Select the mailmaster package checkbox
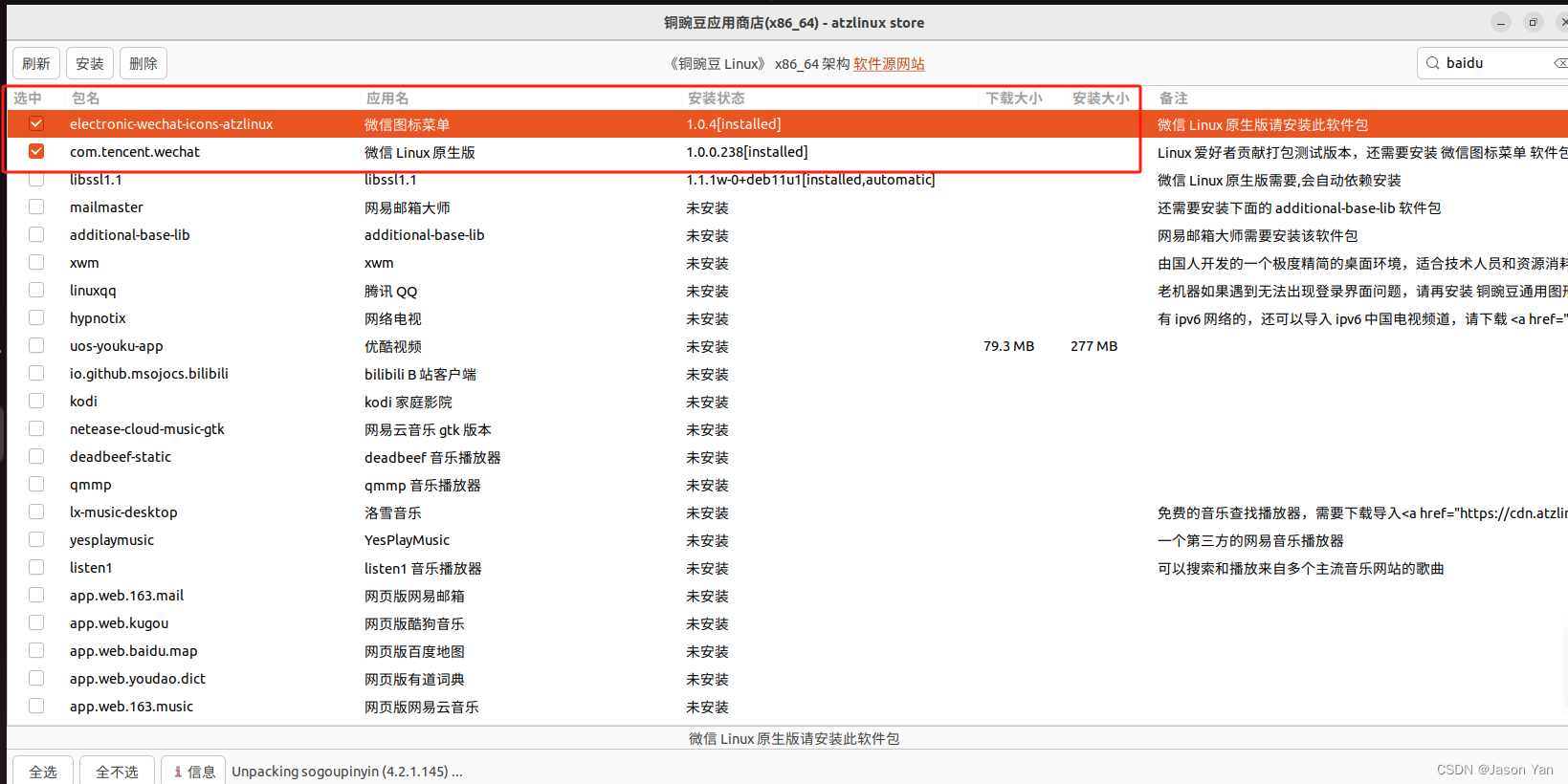The height and width of the screenshot is (784, 1568). click(36, 207)
